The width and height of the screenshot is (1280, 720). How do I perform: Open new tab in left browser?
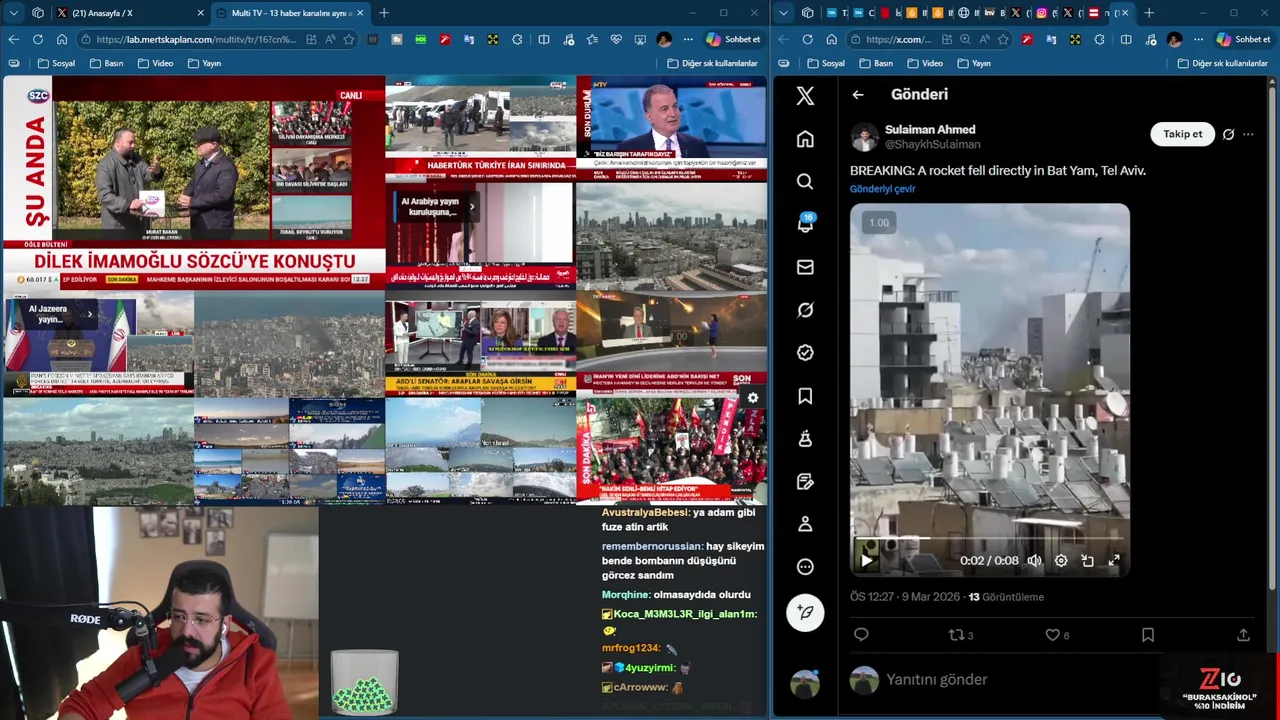click(384, 13)
